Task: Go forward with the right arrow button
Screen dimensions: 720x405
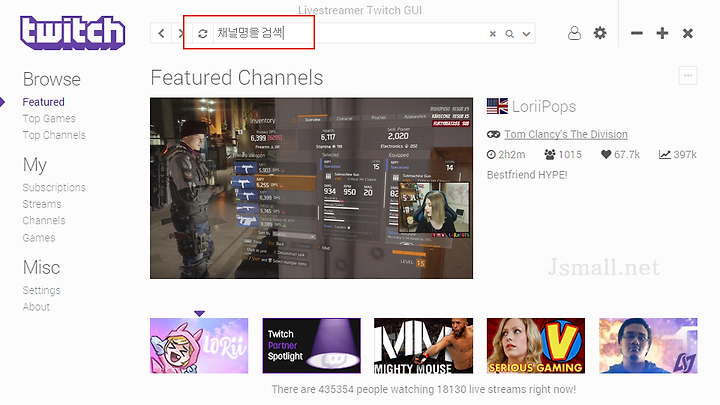Action: [x=180, y=34]
